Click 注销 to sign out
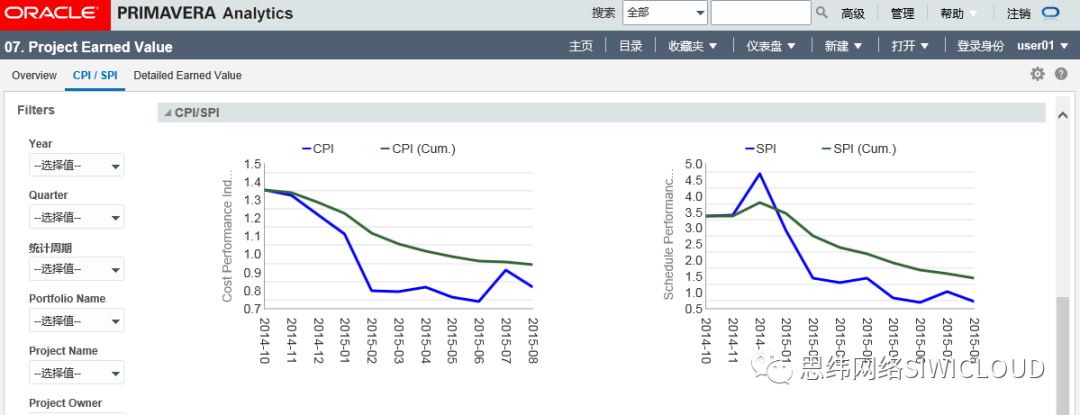 (1019, 13)
